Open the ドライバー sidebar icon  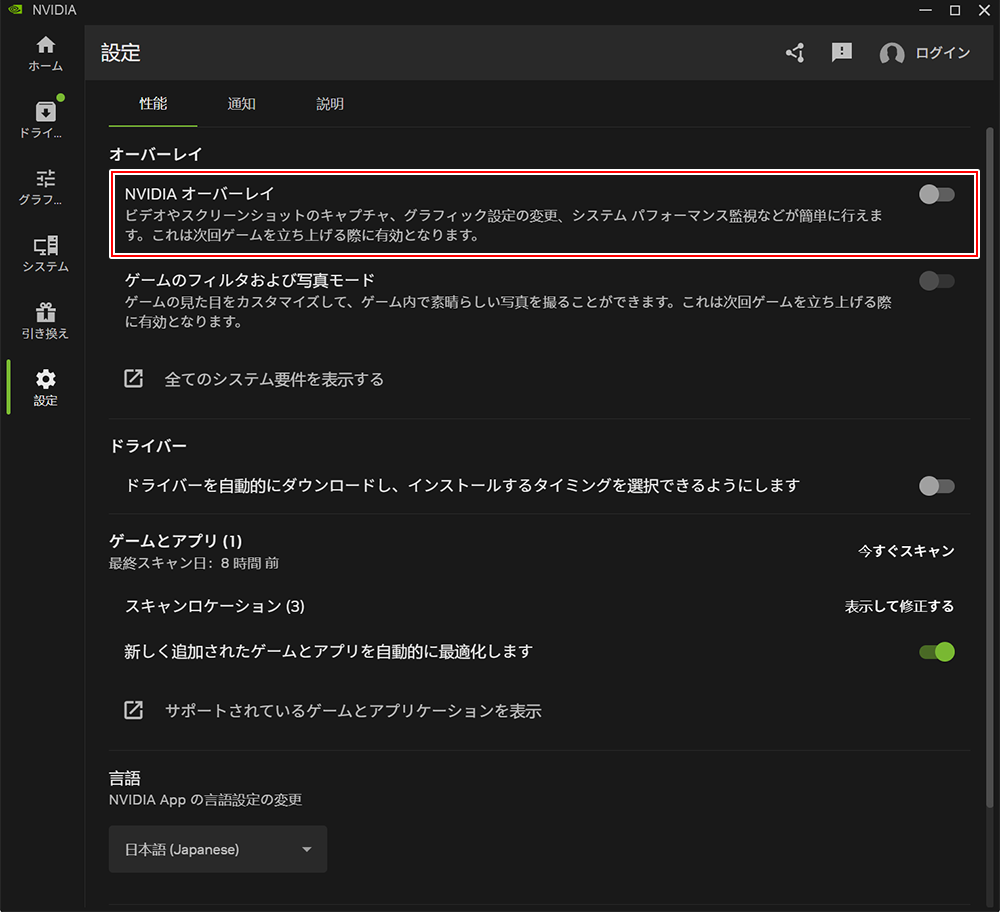(45, 112)
